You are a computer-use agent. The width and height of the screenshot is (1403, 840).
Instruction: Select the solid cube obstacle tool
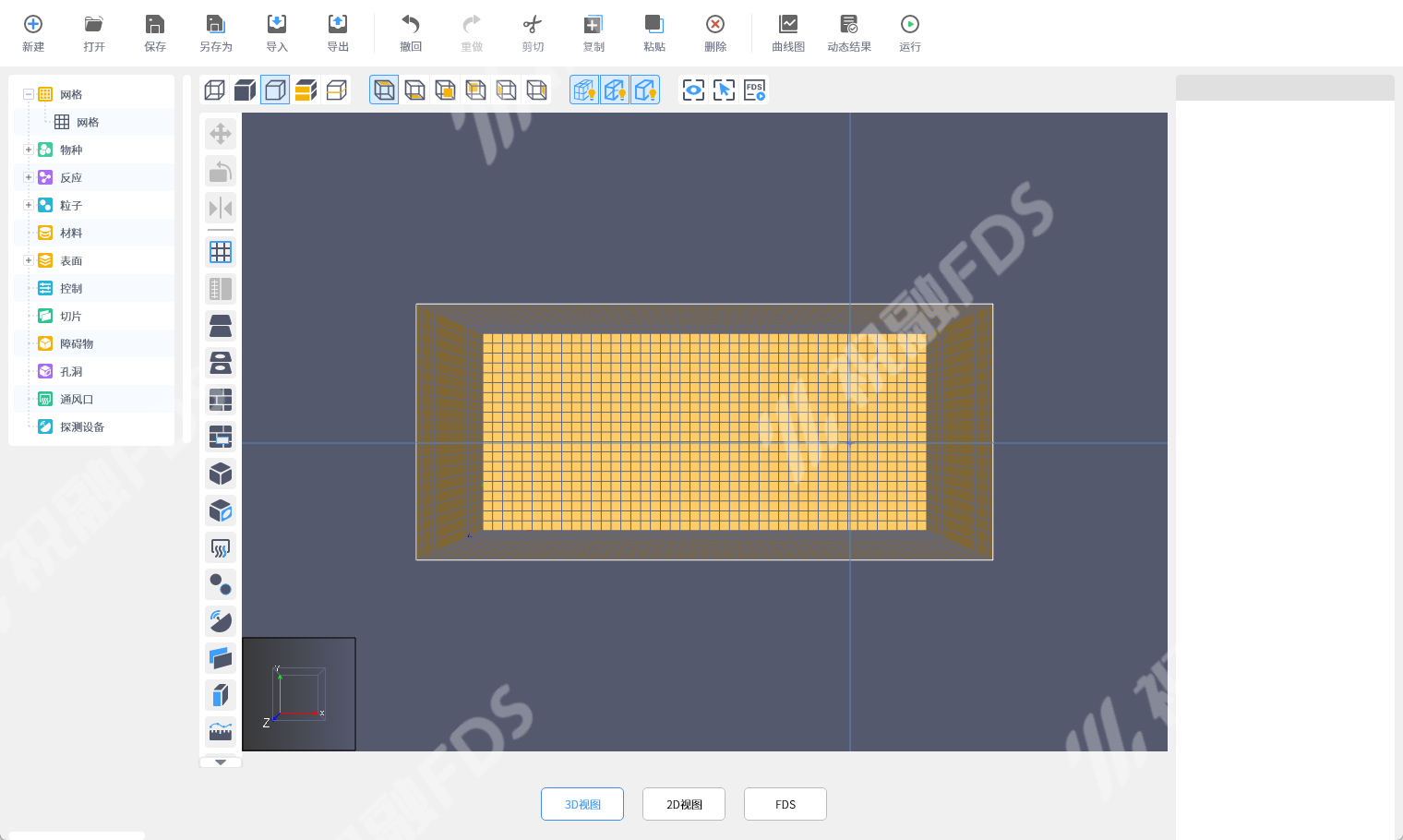pyautogui.click(x=221, y=474)
